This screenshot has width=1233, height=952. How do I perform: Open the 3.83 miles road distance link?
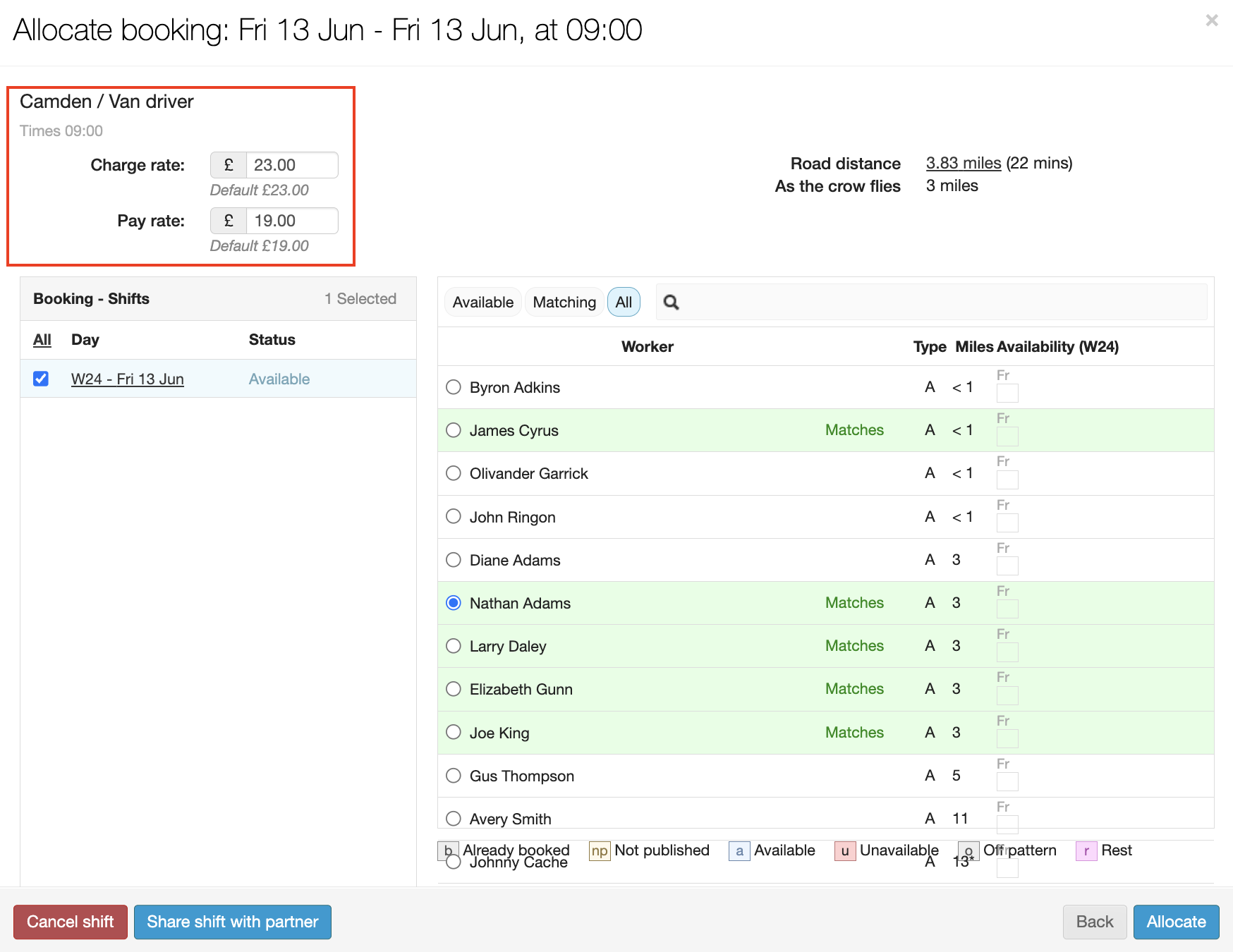tap(963, 163)
